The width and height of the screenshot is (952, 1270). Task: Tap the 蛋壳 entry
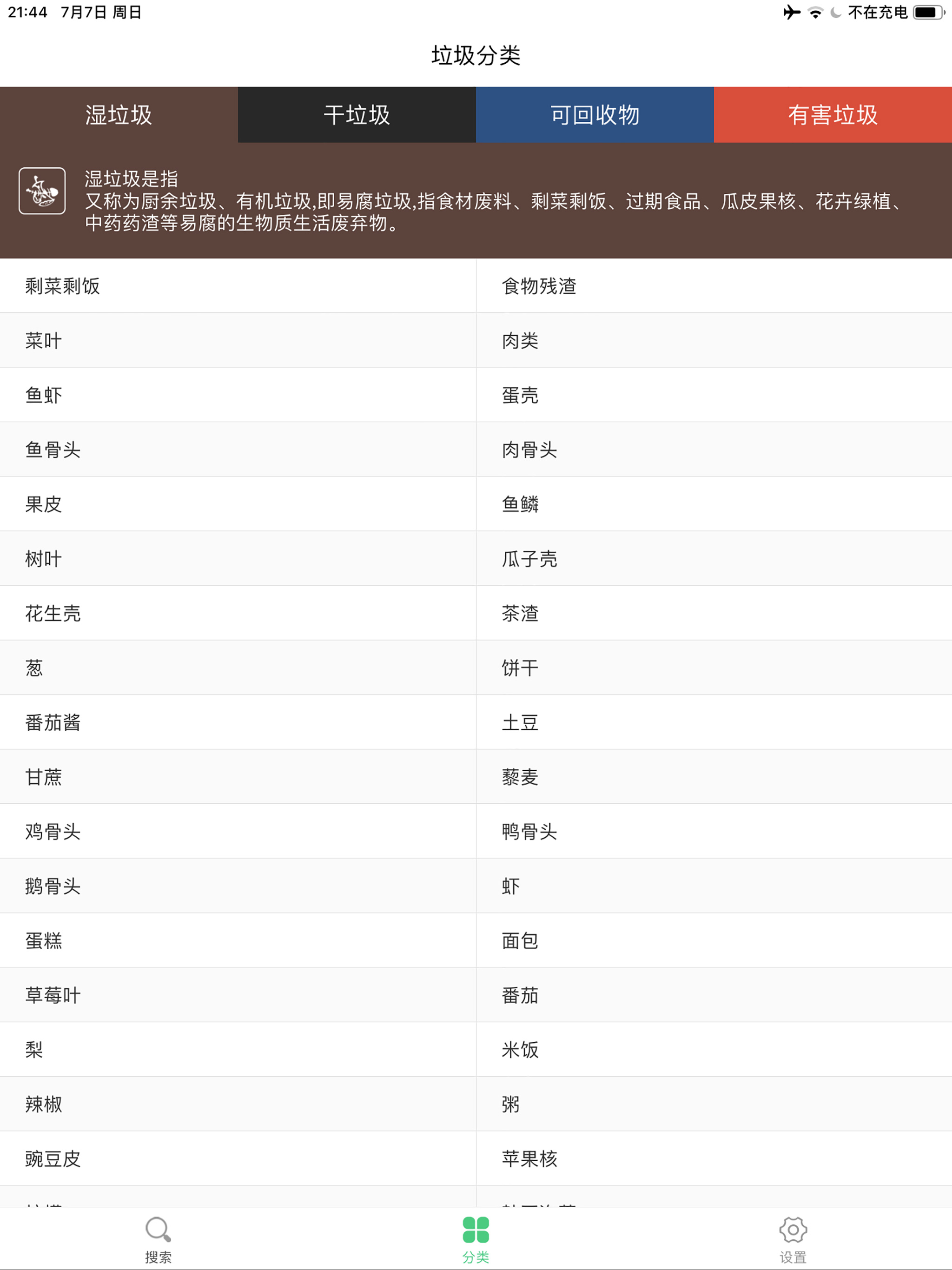520,395
